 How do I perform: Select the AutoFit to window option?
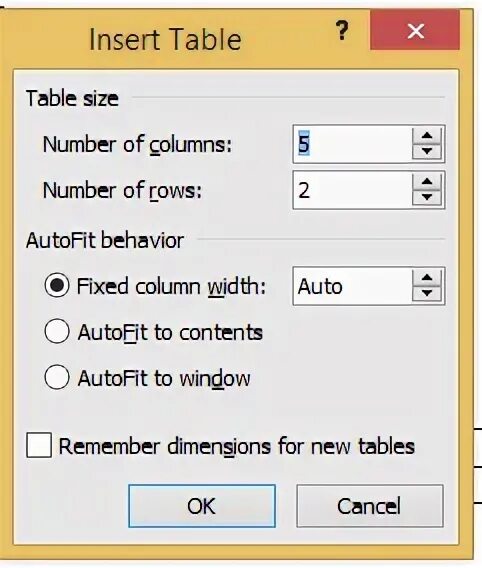[x=57, y=377]
